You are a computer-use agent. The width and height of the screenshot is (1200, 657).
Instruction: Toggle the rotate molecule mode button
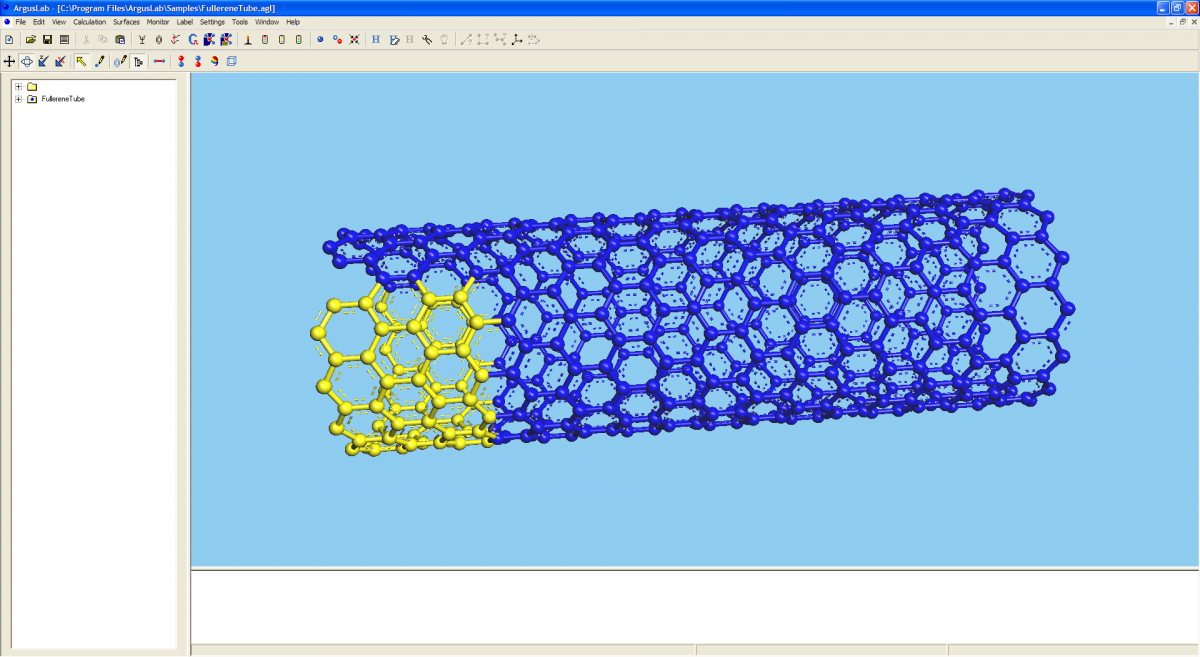click(x=27, y=62)
